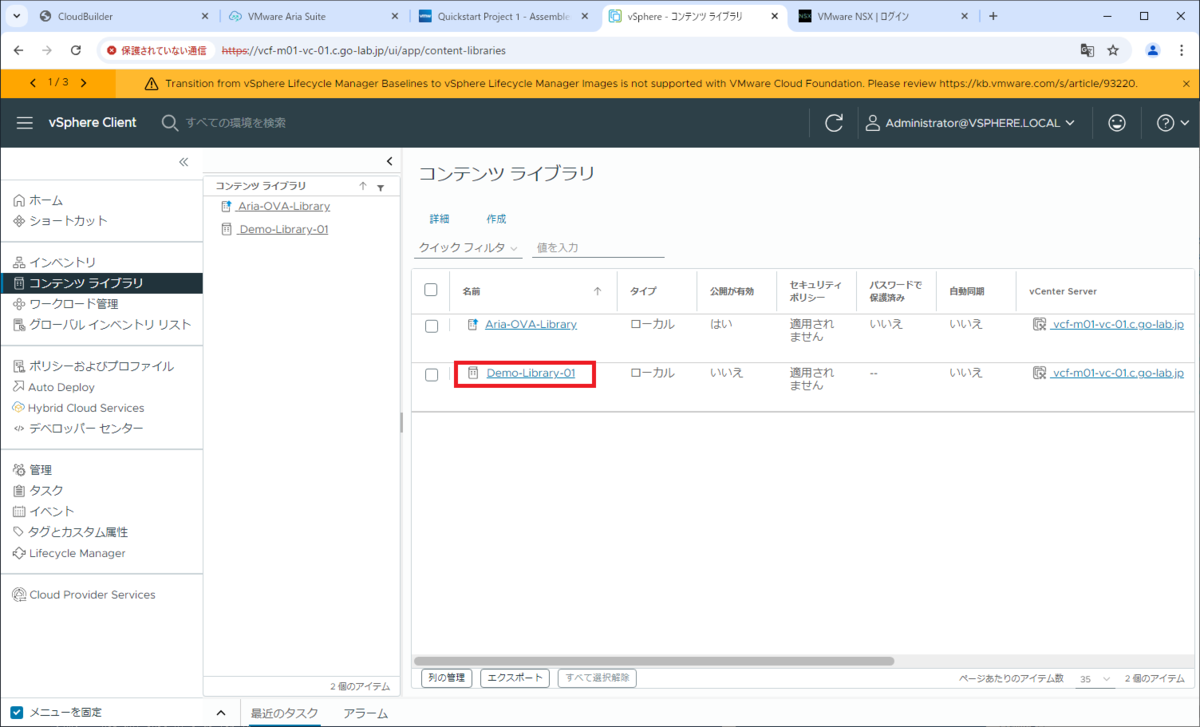Sort library tree by the arrow icon
1200x727 pixels.
click(363, 186)
